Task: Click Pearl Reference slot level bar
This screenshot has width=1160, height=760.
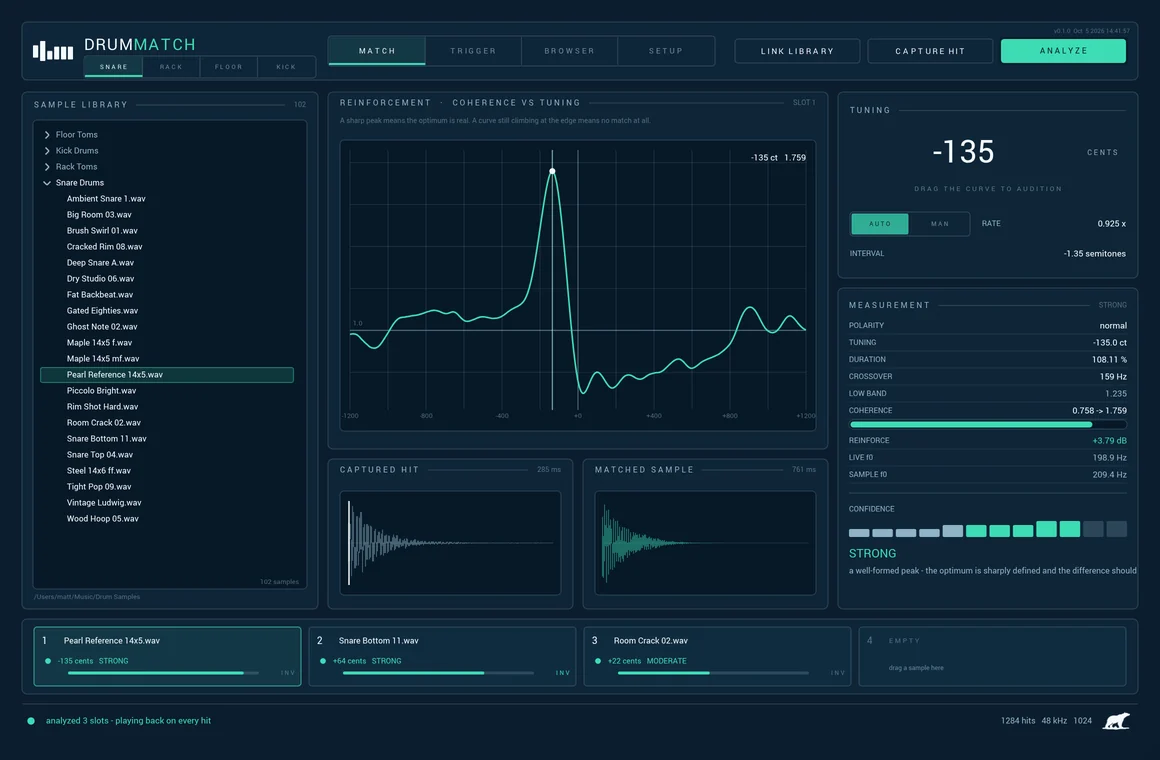Action: tap(163, 673)
